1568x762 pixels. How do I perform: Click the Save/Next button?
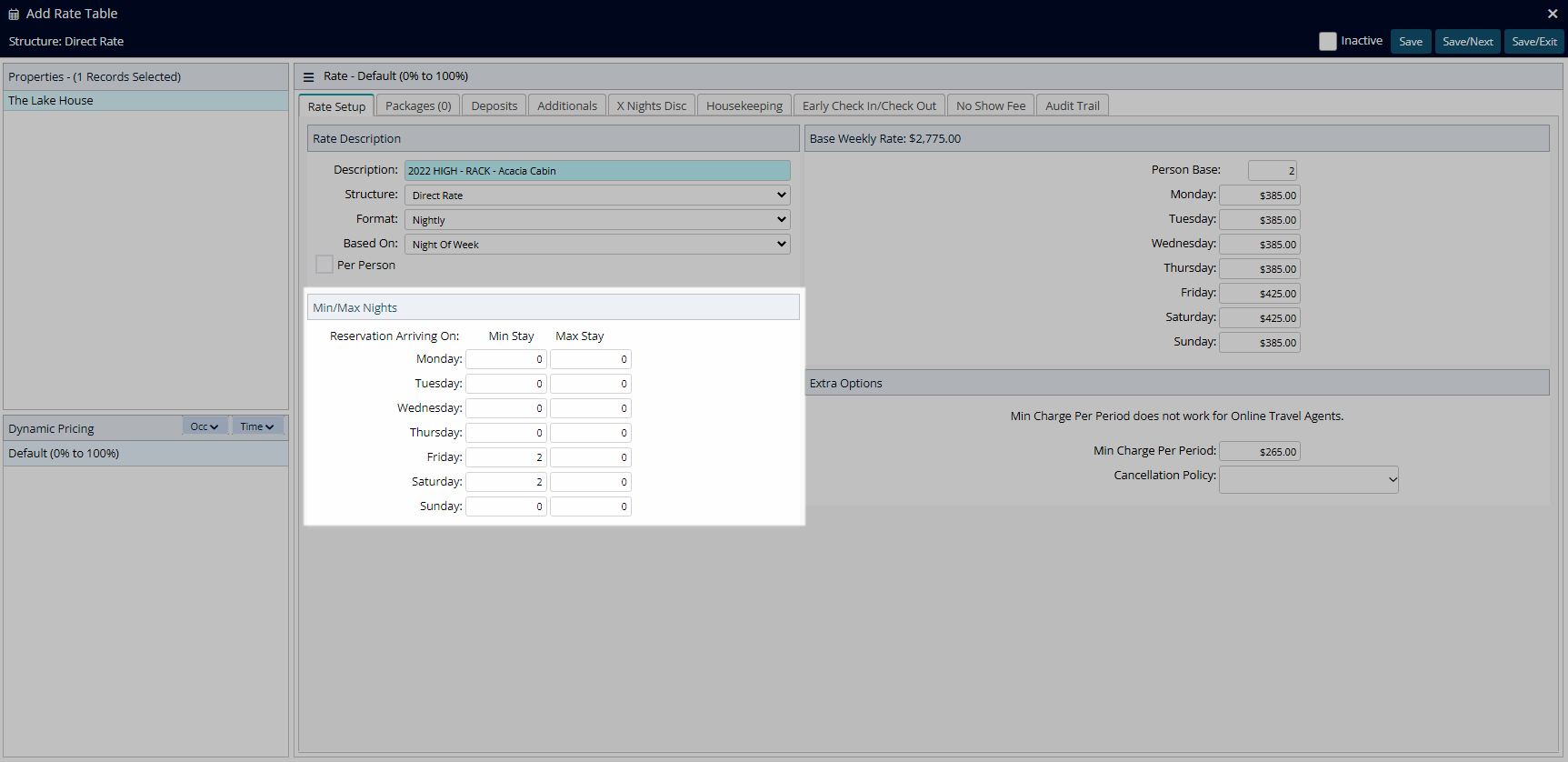click(x=1468, y=42)
